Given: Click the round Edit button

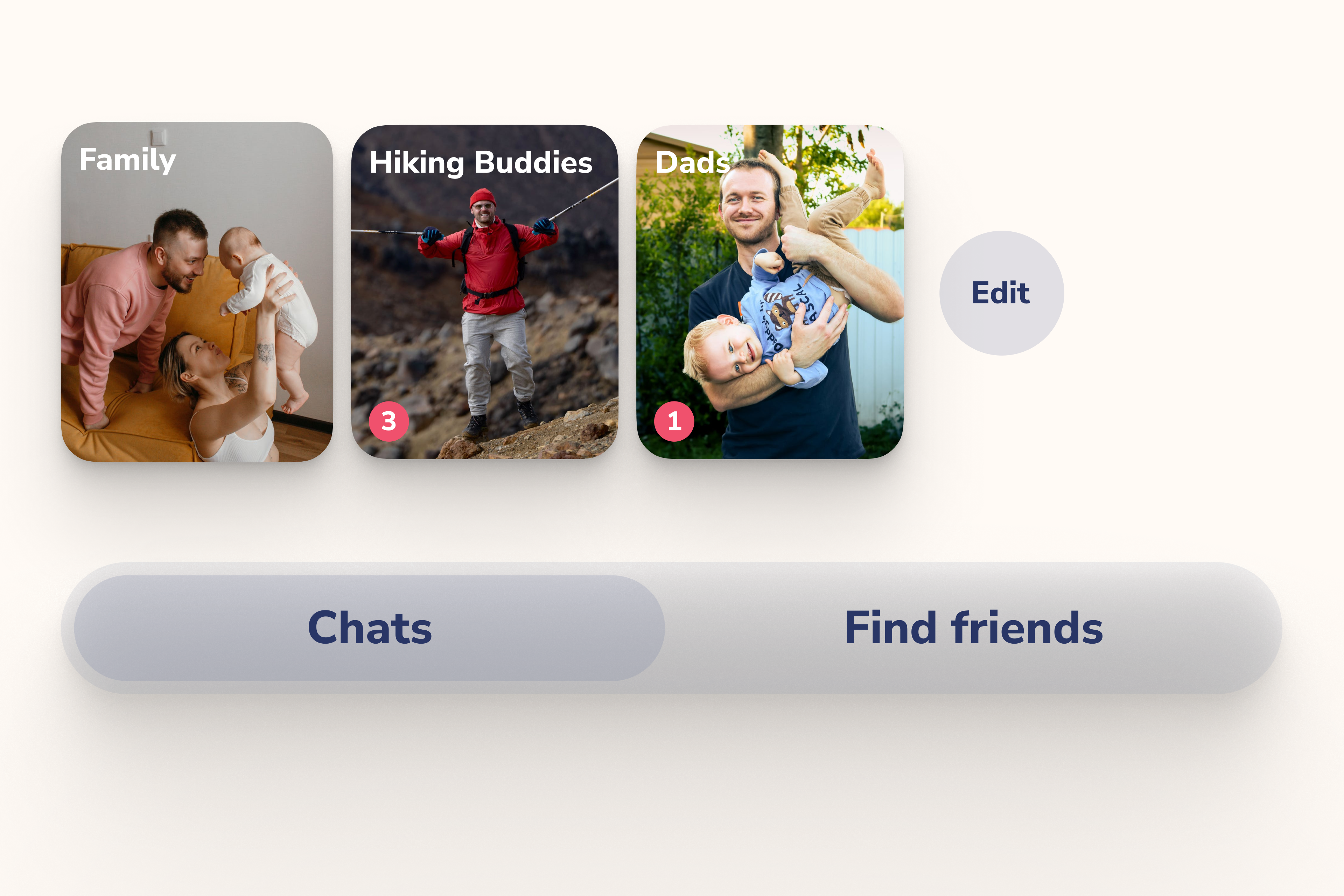Looking at the screenshot, I should point(1001,293).
